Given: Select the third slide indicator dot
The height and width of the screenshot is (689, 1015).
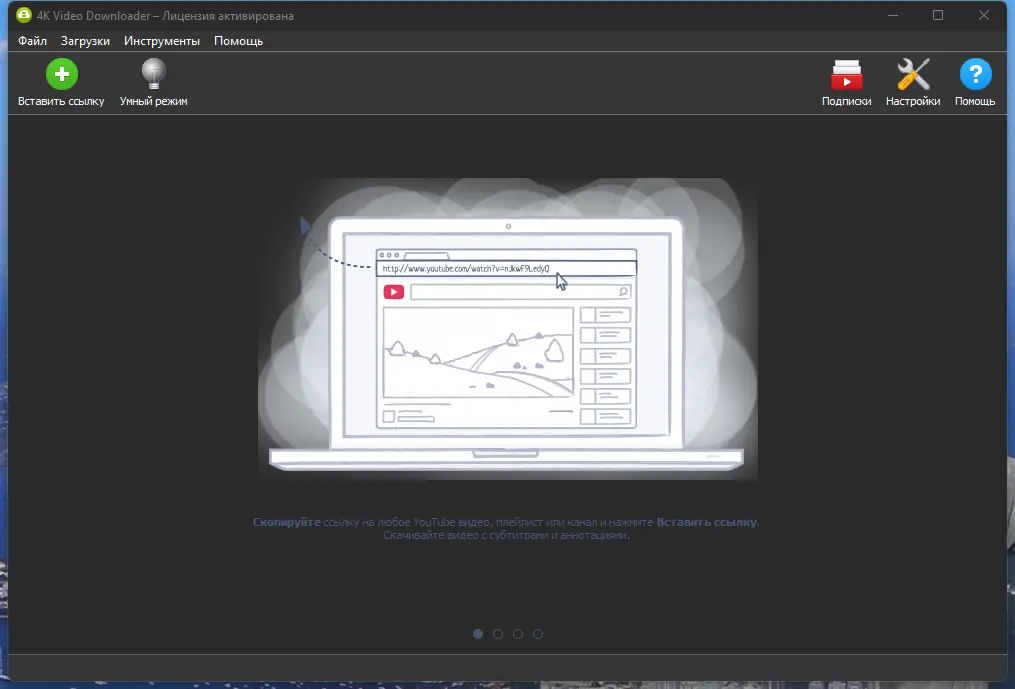Looking at the screenshot, I should coord(518,634).
